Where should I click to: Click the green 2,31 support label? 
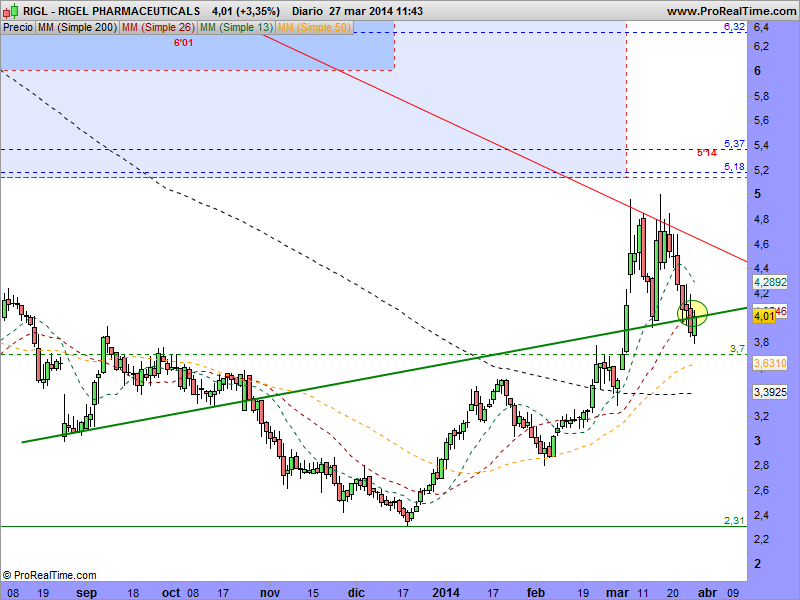pos(734,520)
